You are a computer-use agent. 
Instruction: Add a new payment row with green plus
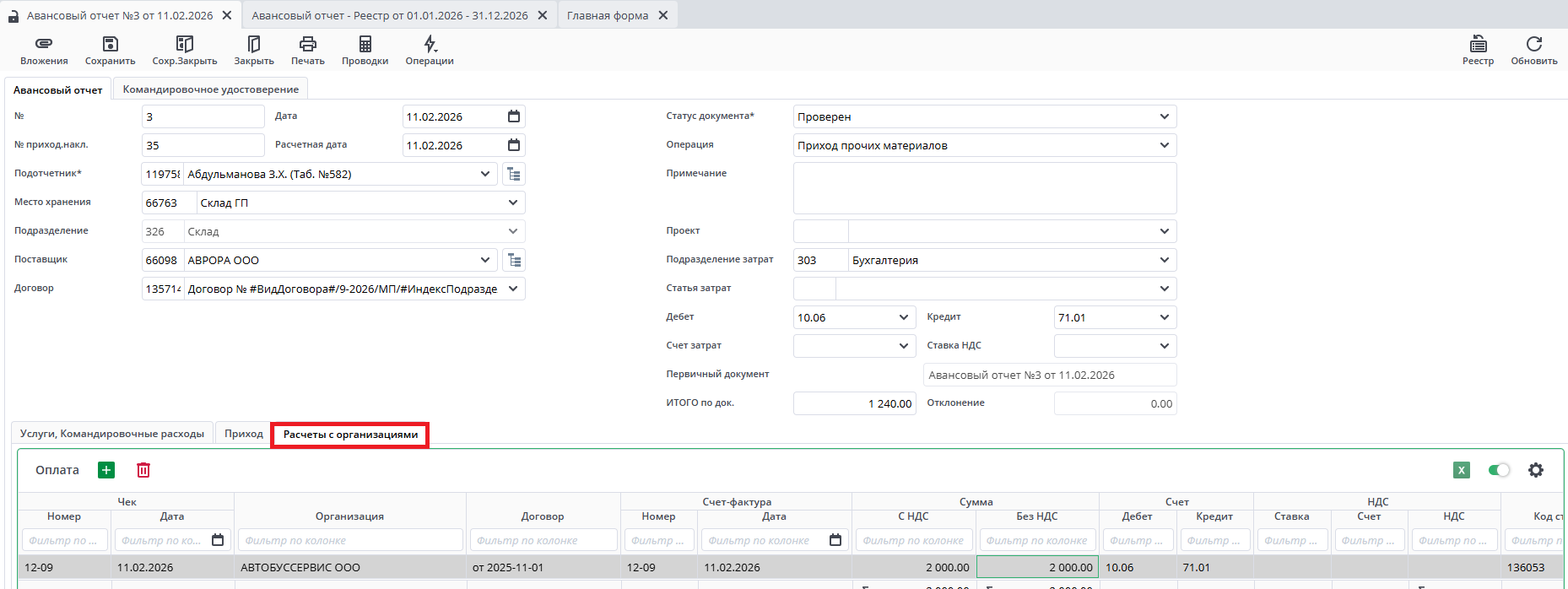tap(106, 470)
